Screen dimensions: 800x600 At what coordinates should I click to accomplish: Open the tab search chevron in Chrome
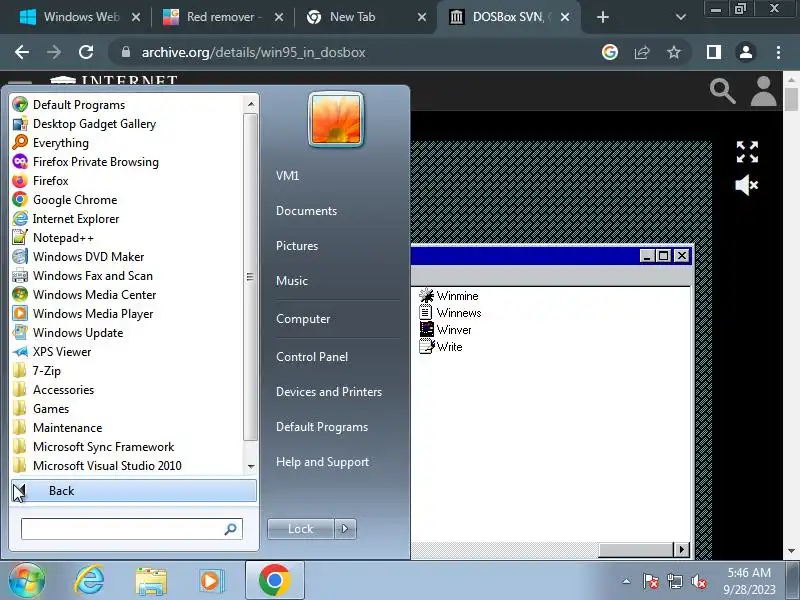click(681, 17)
